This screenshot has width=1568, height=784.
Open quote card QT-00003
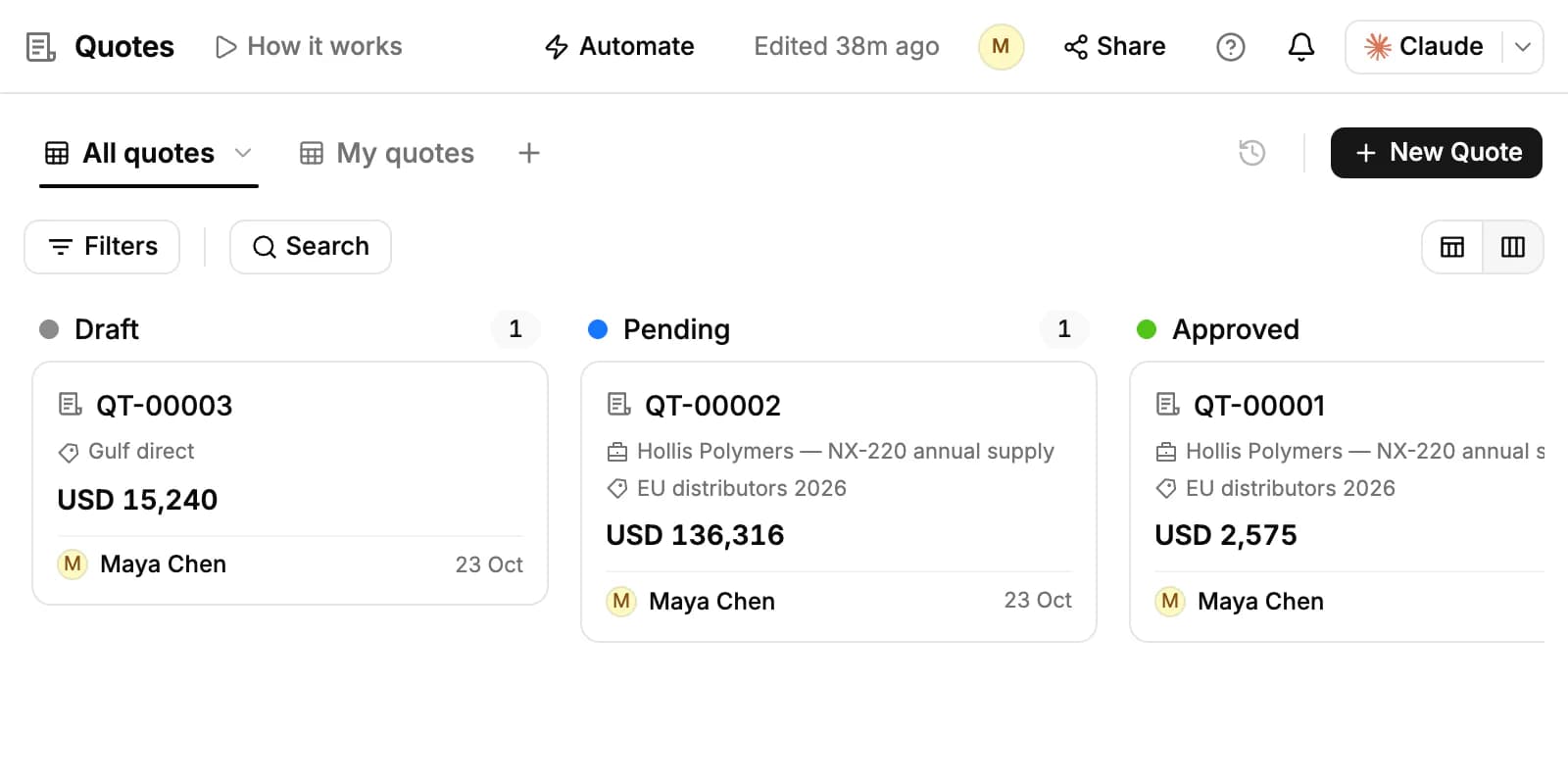pos(290,483)
